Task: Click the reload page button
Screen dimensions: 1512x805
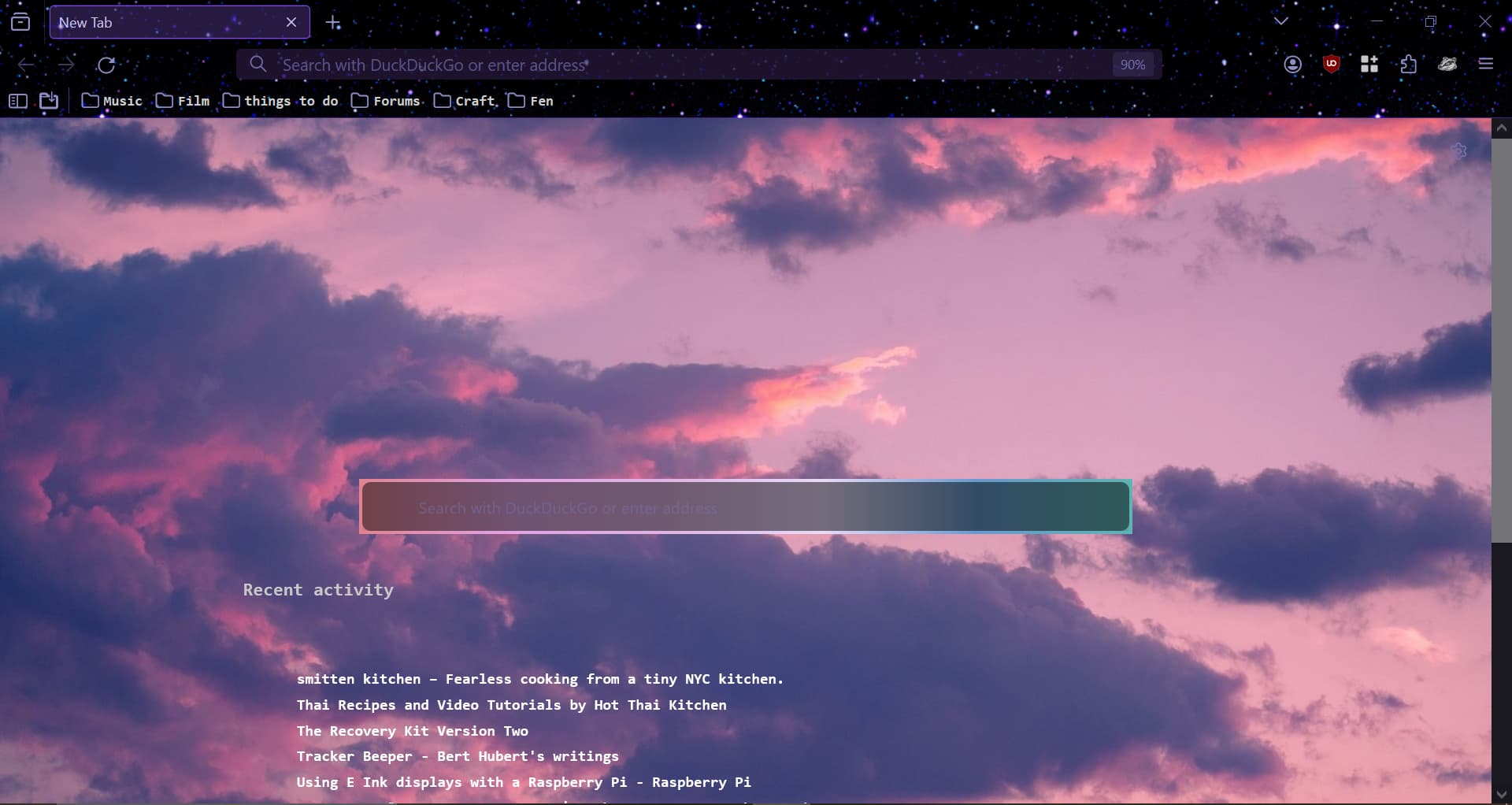Action: [x=106, y=65]
